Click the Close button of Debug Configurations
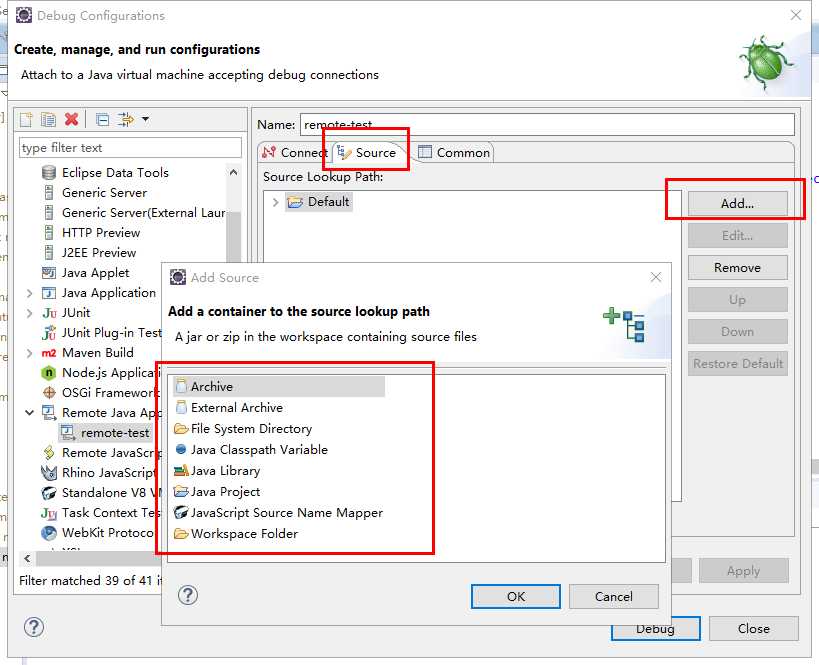 pos(754,628)
